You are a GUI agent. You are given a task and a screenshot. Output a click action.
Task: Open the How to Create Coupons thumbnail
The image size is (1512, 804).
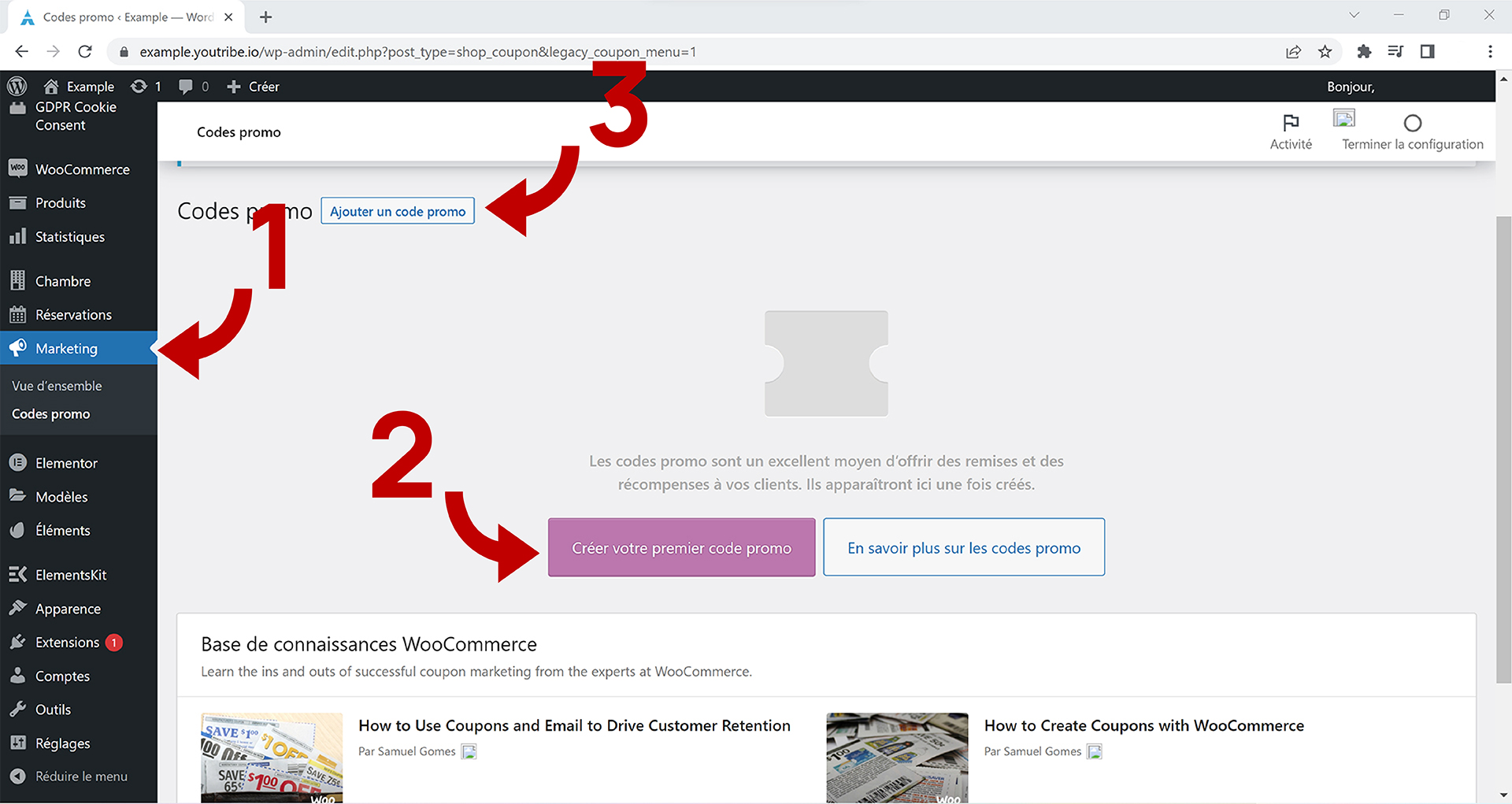pyautogui.click(x=897, y=758)
